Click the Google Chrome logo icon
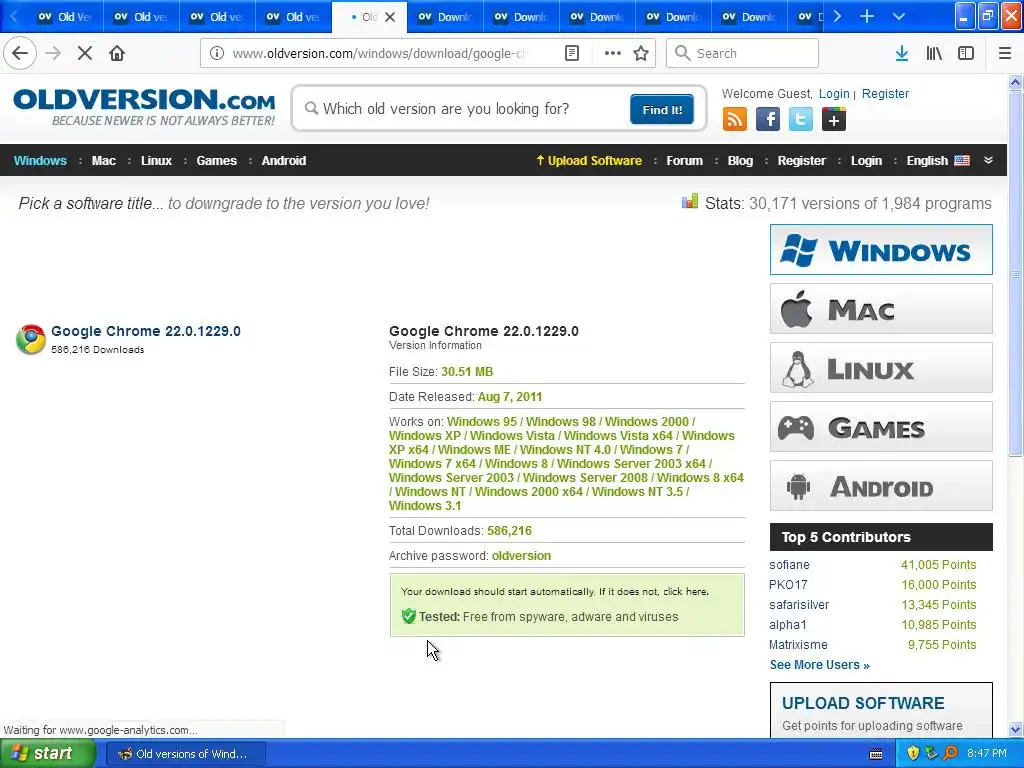Screen dimensions: 1024x768 31,339
